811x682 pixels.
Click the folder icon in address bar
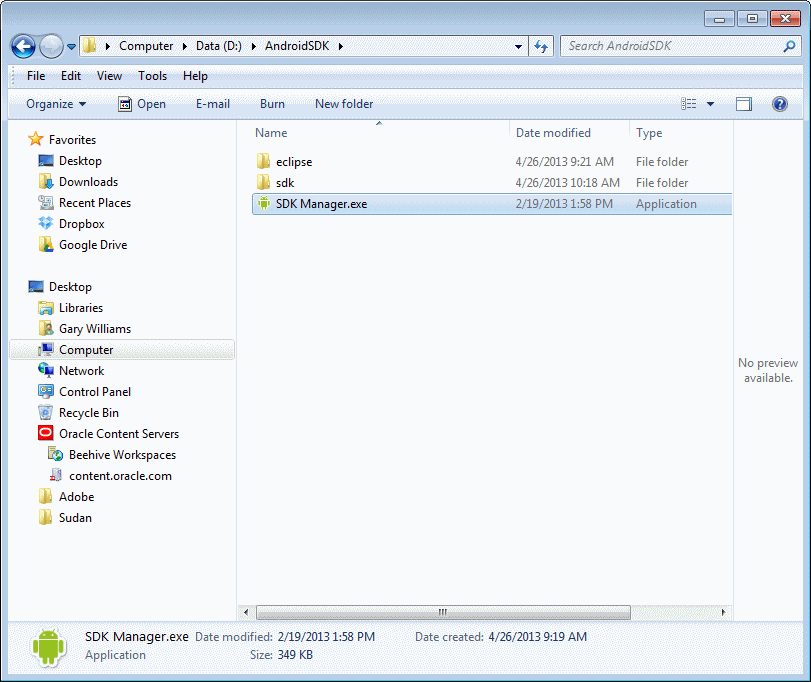click(x=89, y=46)
